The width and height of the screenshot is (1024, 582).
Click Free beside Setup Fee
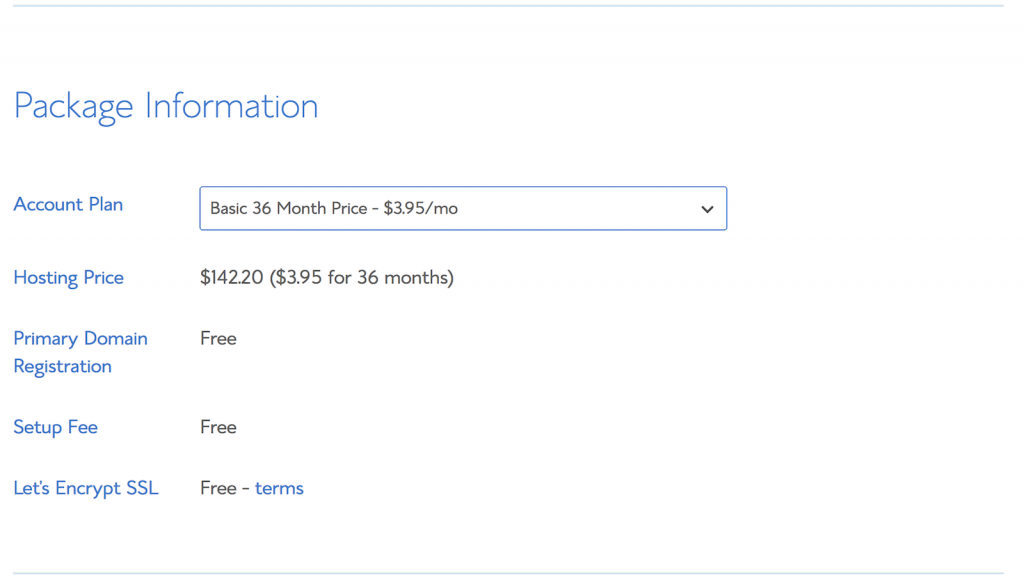click(218, 427)
